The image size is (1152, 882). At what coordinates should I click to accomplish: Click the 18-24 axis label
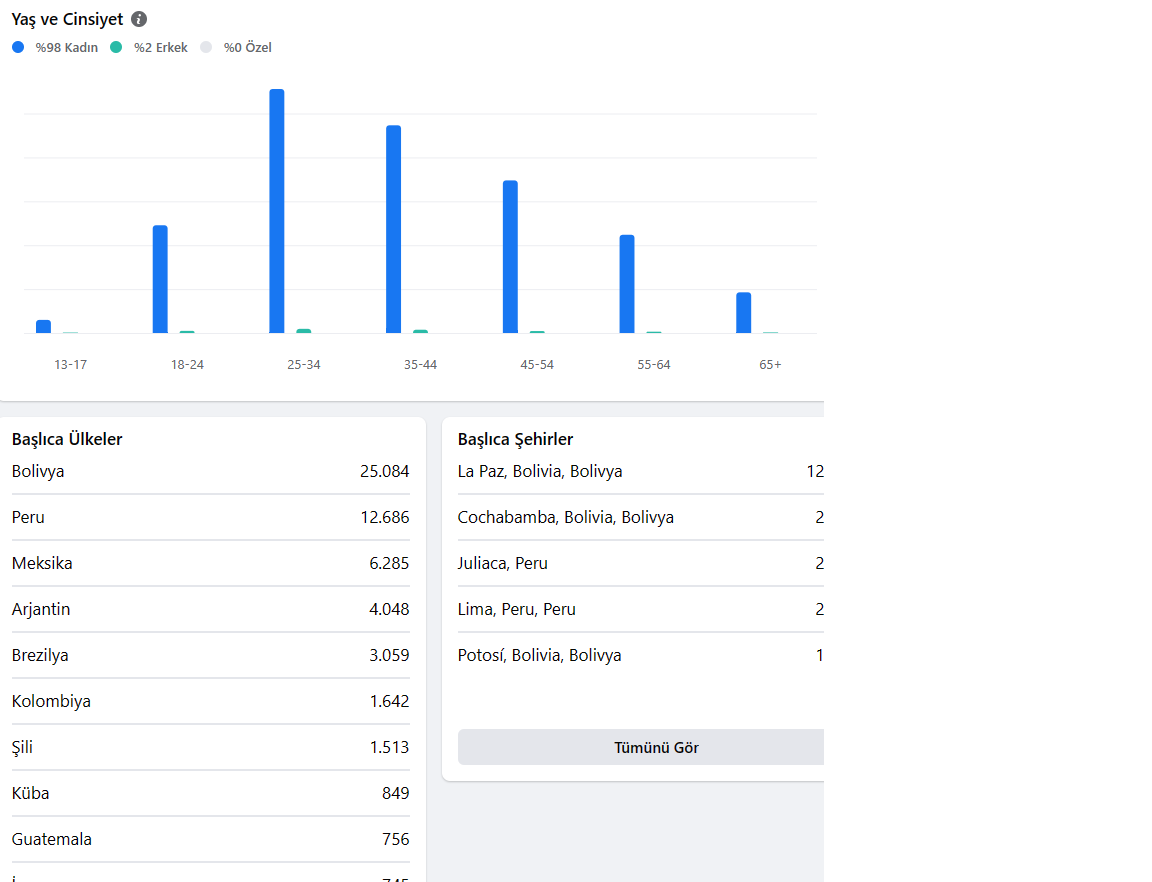pyautogui.click(x=187, y=365)
